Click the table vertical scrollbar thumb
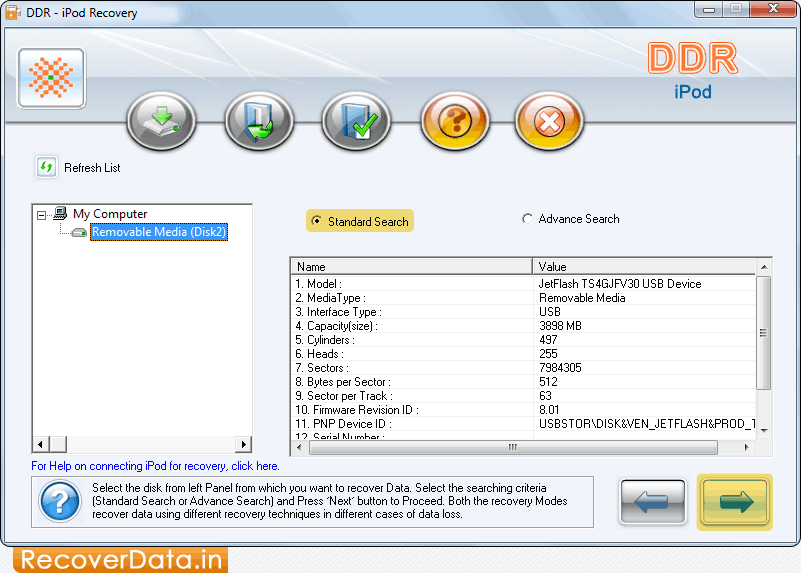This screenshot has width=801, height=573. point(764,333)
